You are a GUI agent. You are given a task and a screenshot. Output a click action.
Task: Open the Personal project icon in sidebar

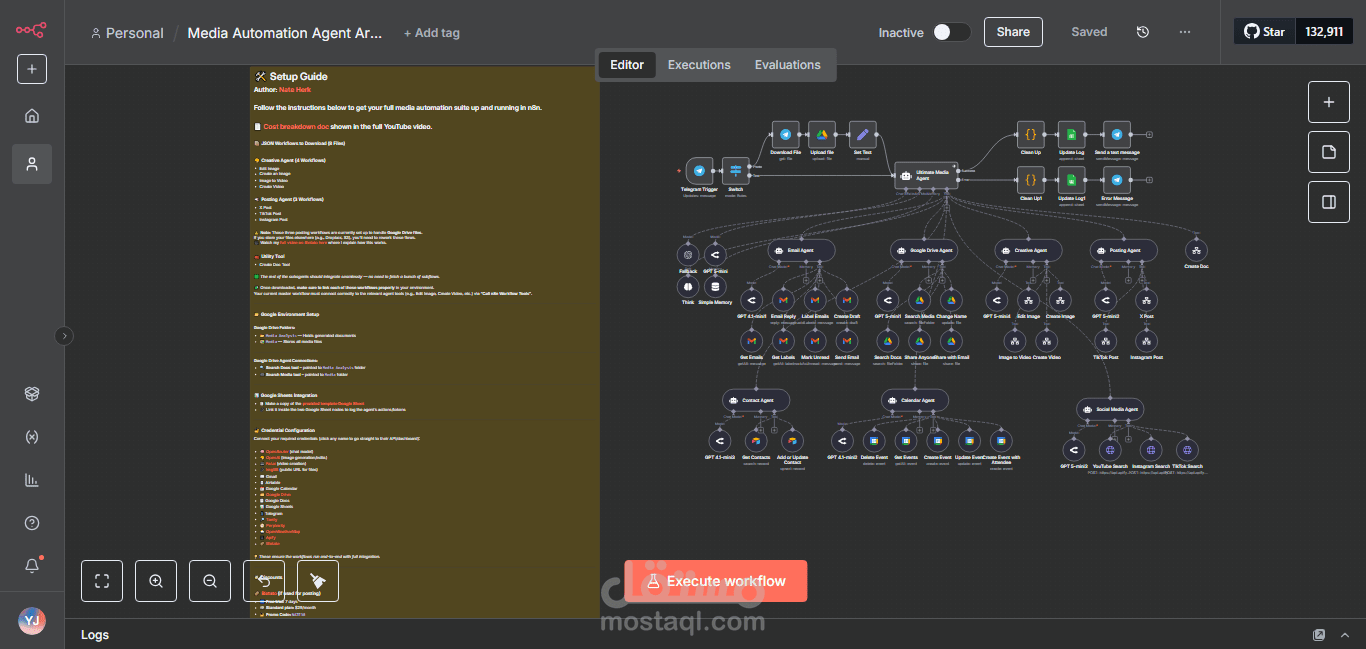click(x=32, y=163)
